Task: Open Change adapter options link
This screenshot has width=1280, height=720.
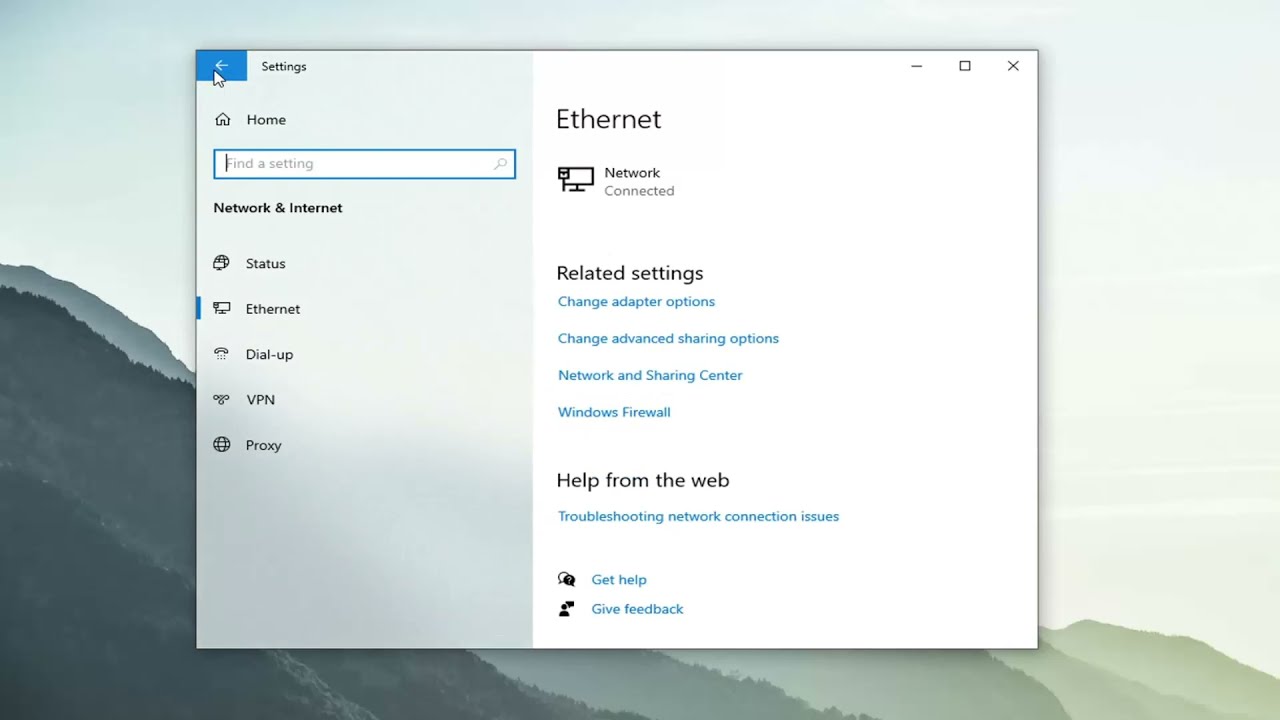Action: (x=636, y=301)
